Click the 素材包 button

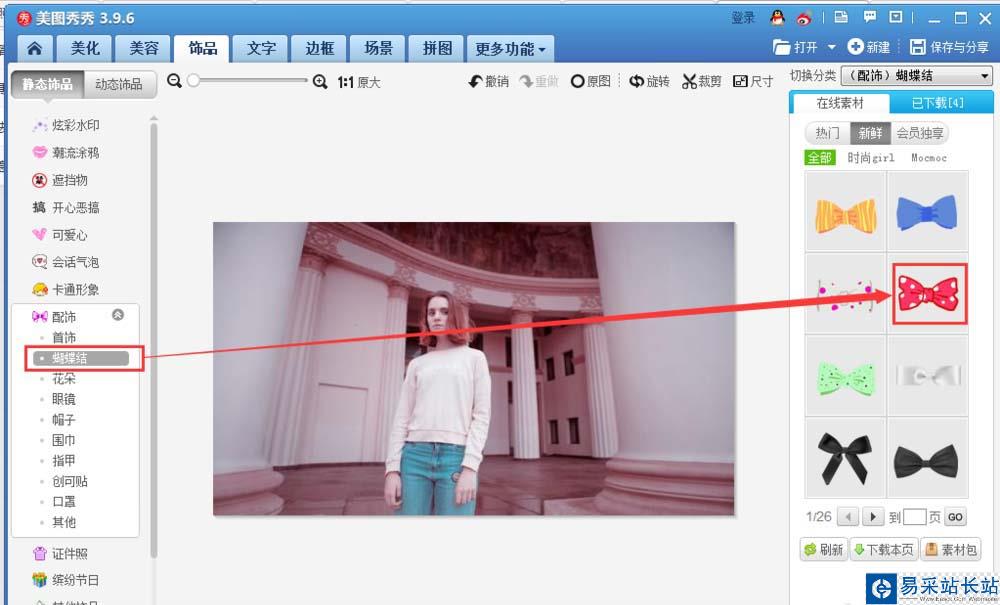coord(951,550)
